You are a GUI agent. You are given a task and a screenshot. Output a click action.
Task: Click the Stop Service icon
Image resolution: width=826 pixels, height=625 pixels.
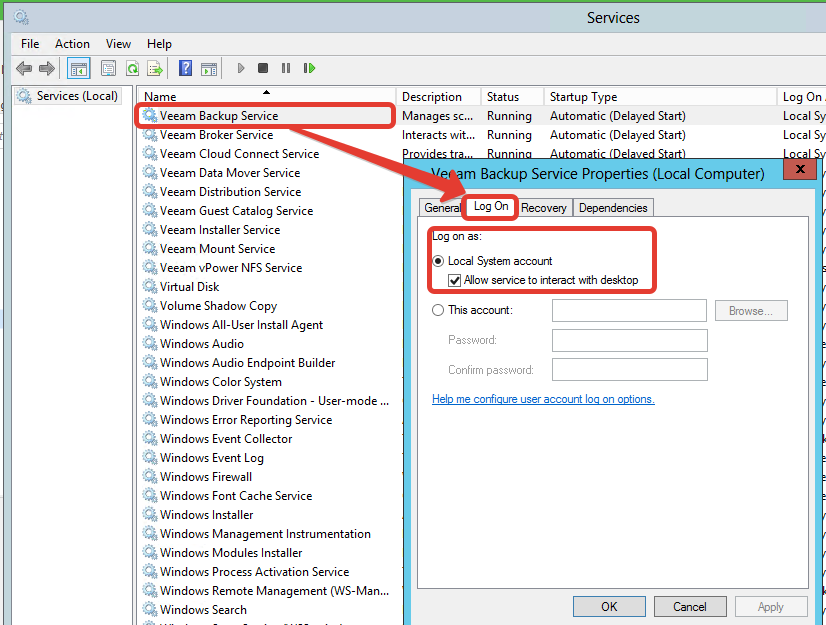[x=263, y=68]
